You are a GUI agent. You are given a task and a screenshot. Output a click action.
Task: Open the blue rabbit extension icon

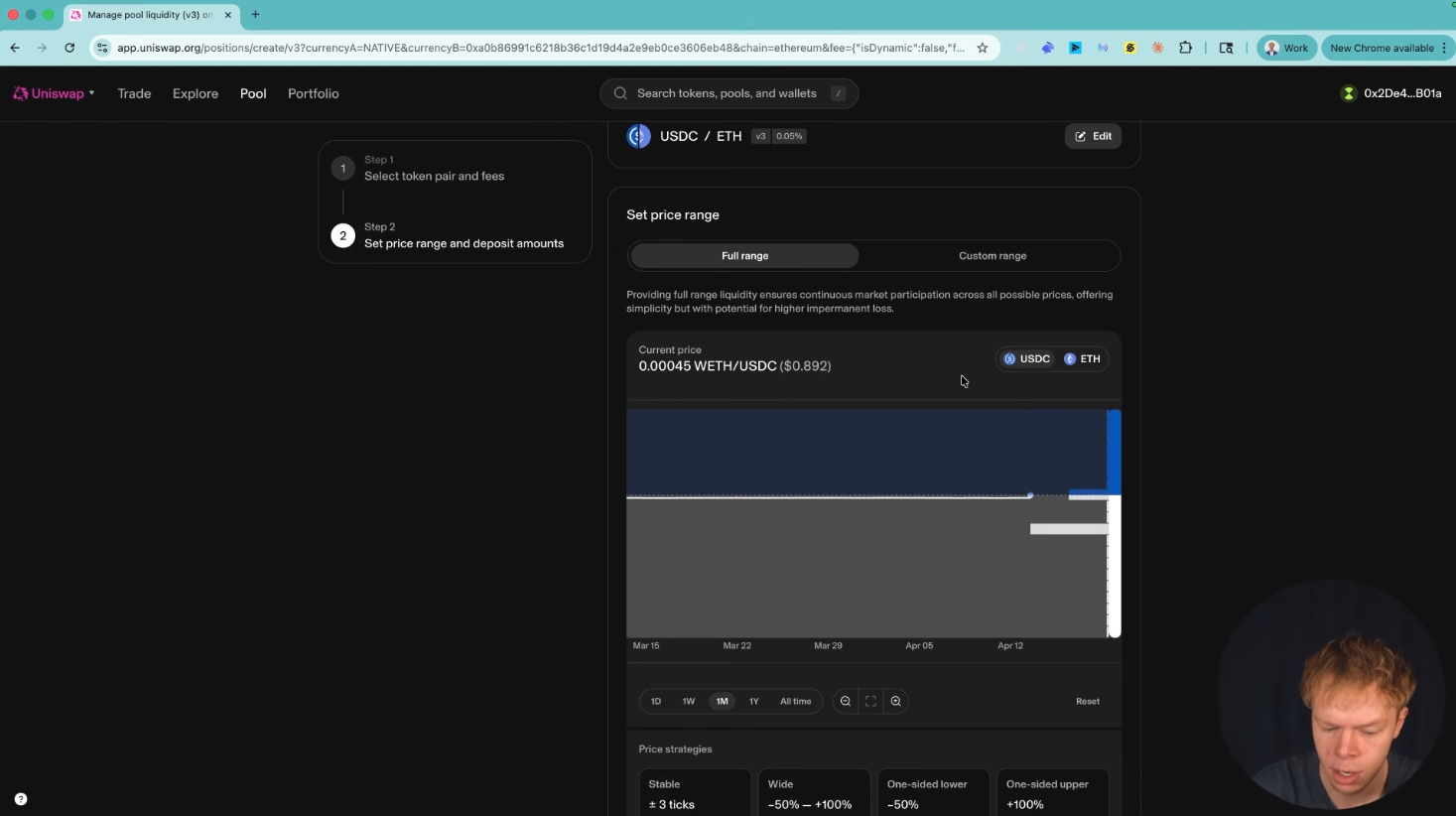point(1047,48)
